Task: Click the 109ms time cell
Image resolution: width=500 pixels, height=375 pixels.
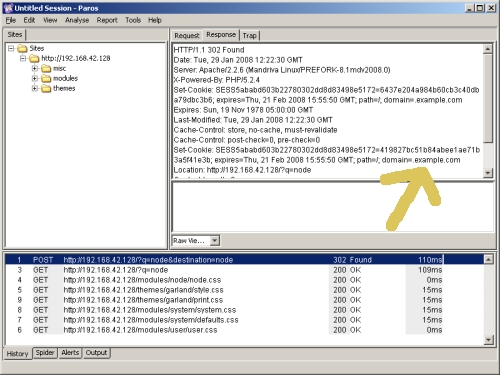Action: (x=430, y=270)
